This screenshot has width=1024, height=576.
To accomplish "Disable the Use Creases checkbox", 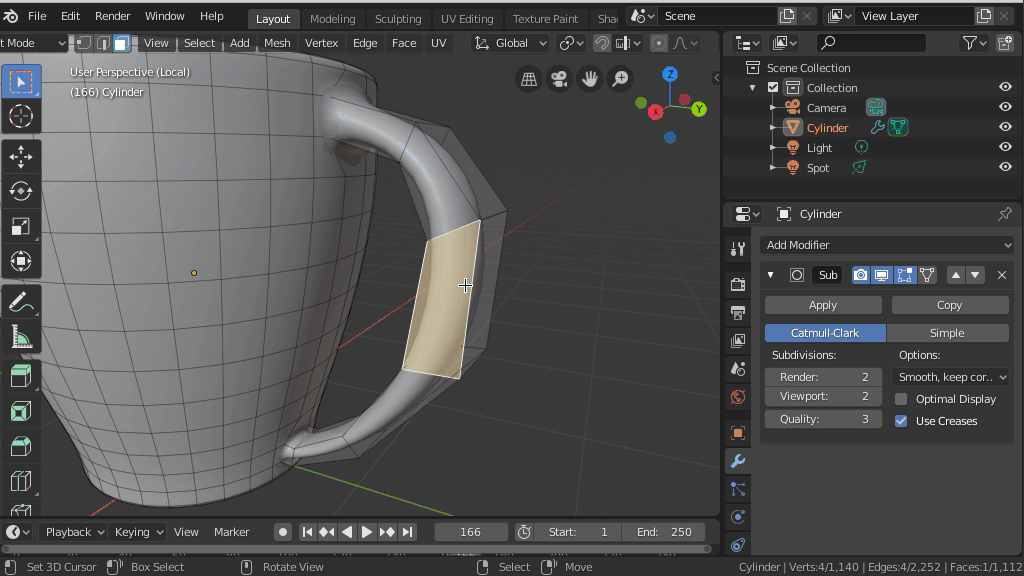I will [901, 421].
